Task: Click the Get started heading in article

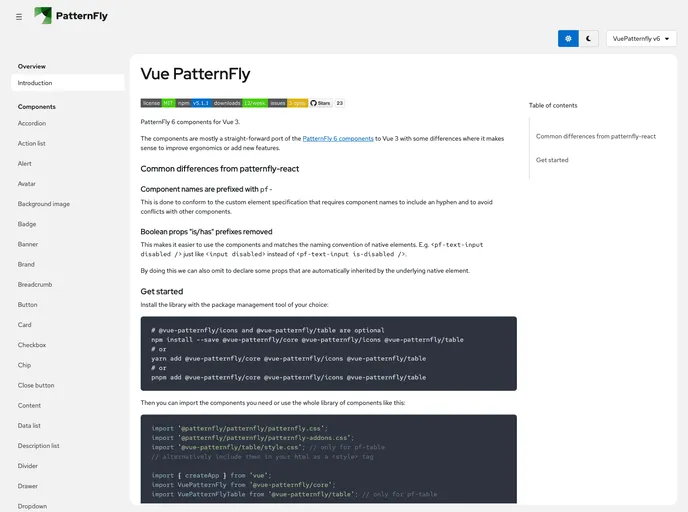Action: pyautogui.click(x=161, y=291)
